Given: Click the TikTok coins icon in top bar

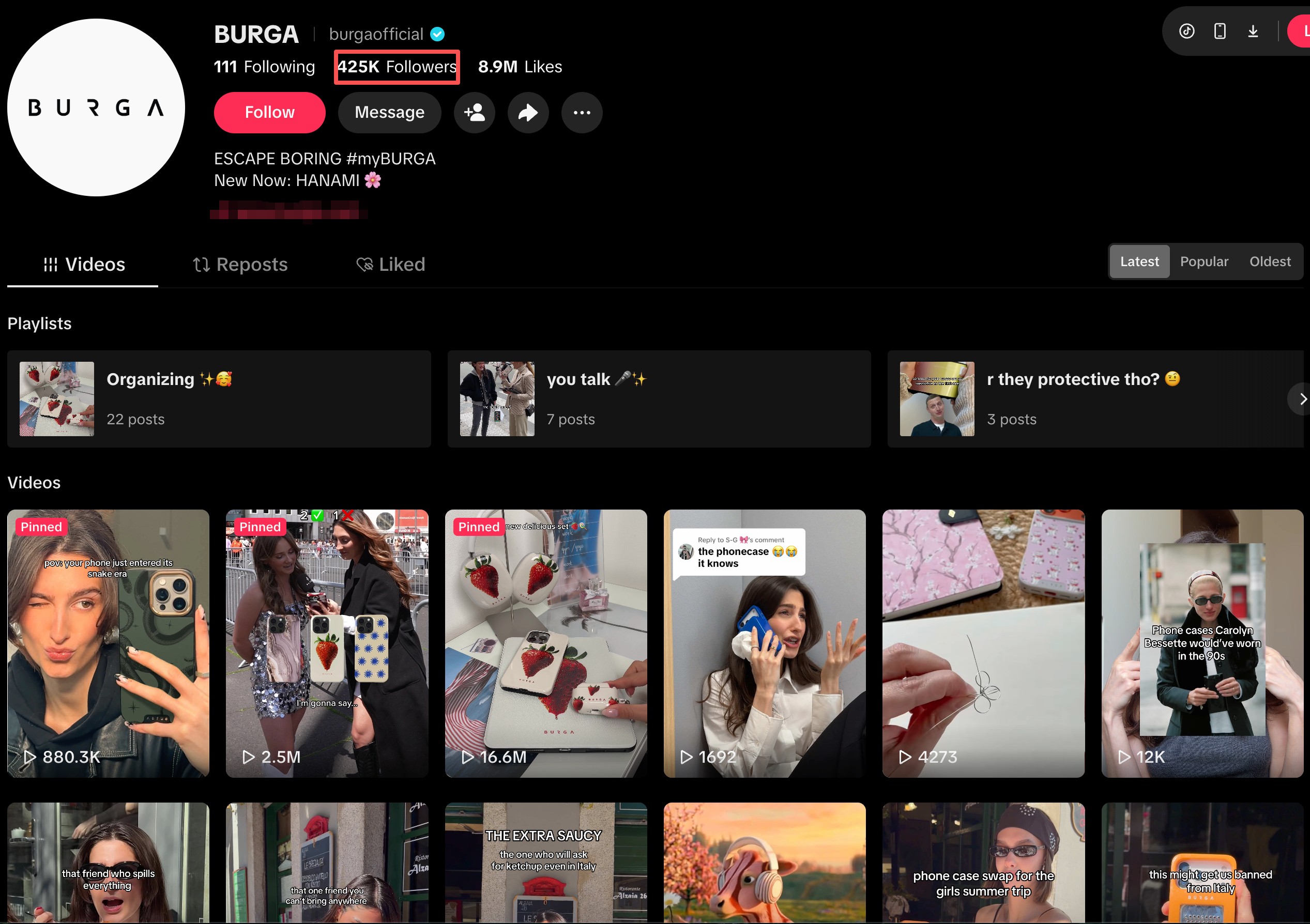Looking at the screenshot, I should coord(1187,31).
